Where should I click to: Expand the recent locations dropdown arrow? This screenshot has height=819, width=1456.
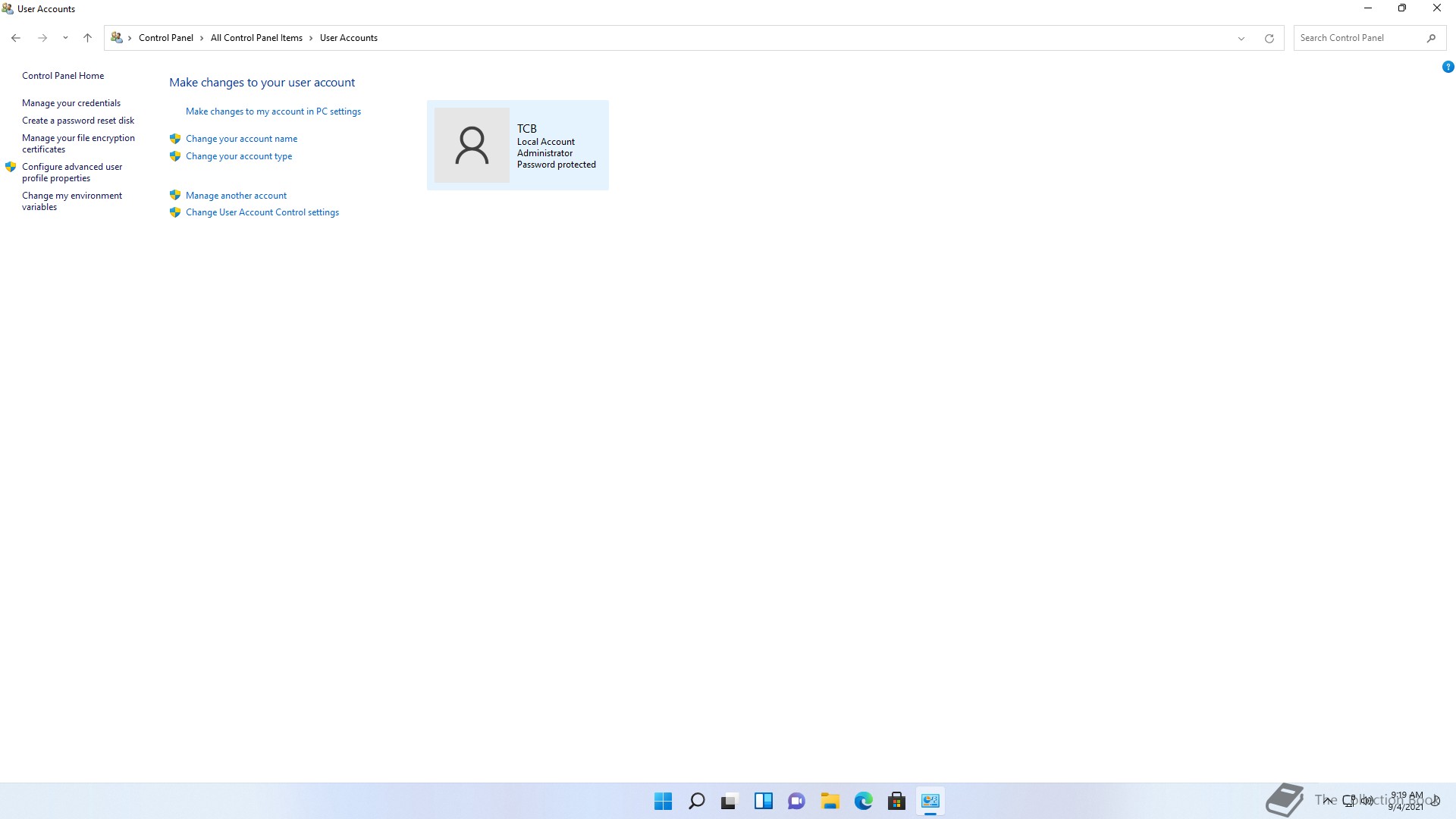click(x=65, y=38)
